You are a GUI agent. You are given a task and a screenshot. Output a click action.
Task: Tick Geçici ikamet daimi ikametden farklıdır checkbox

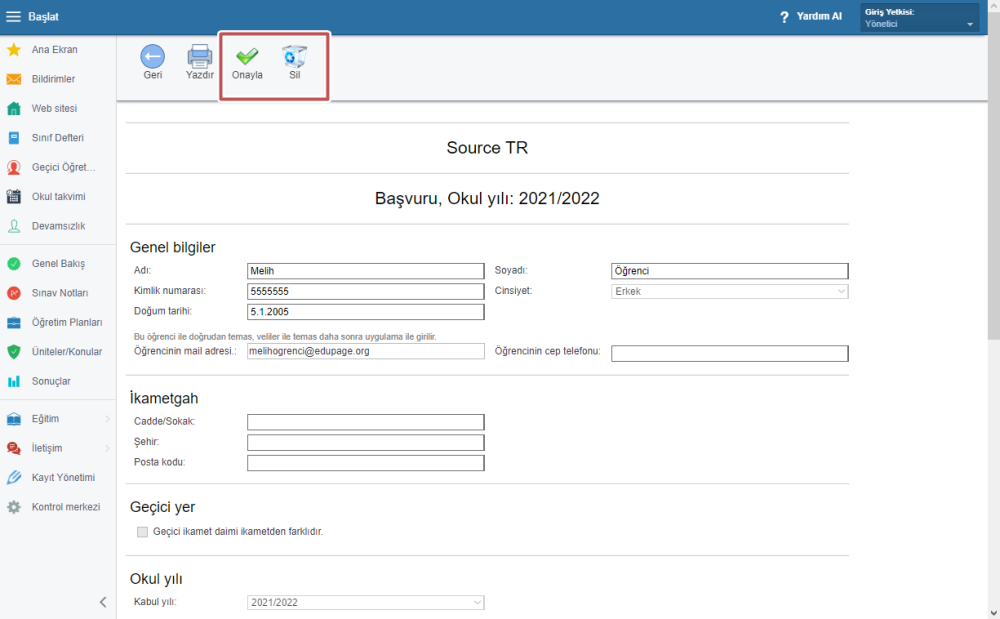pyautogui.click(x=142, y=532)
